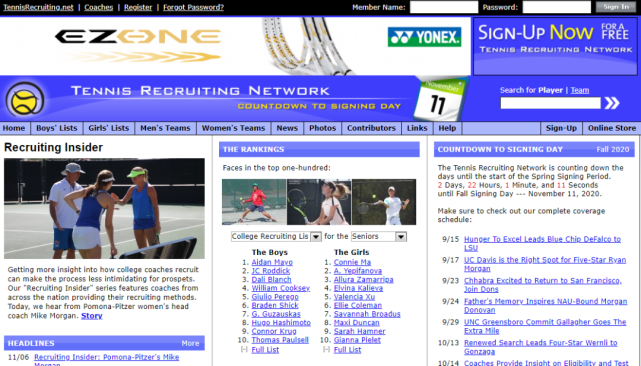Open Valencia Xu player link

click(354, 297)
